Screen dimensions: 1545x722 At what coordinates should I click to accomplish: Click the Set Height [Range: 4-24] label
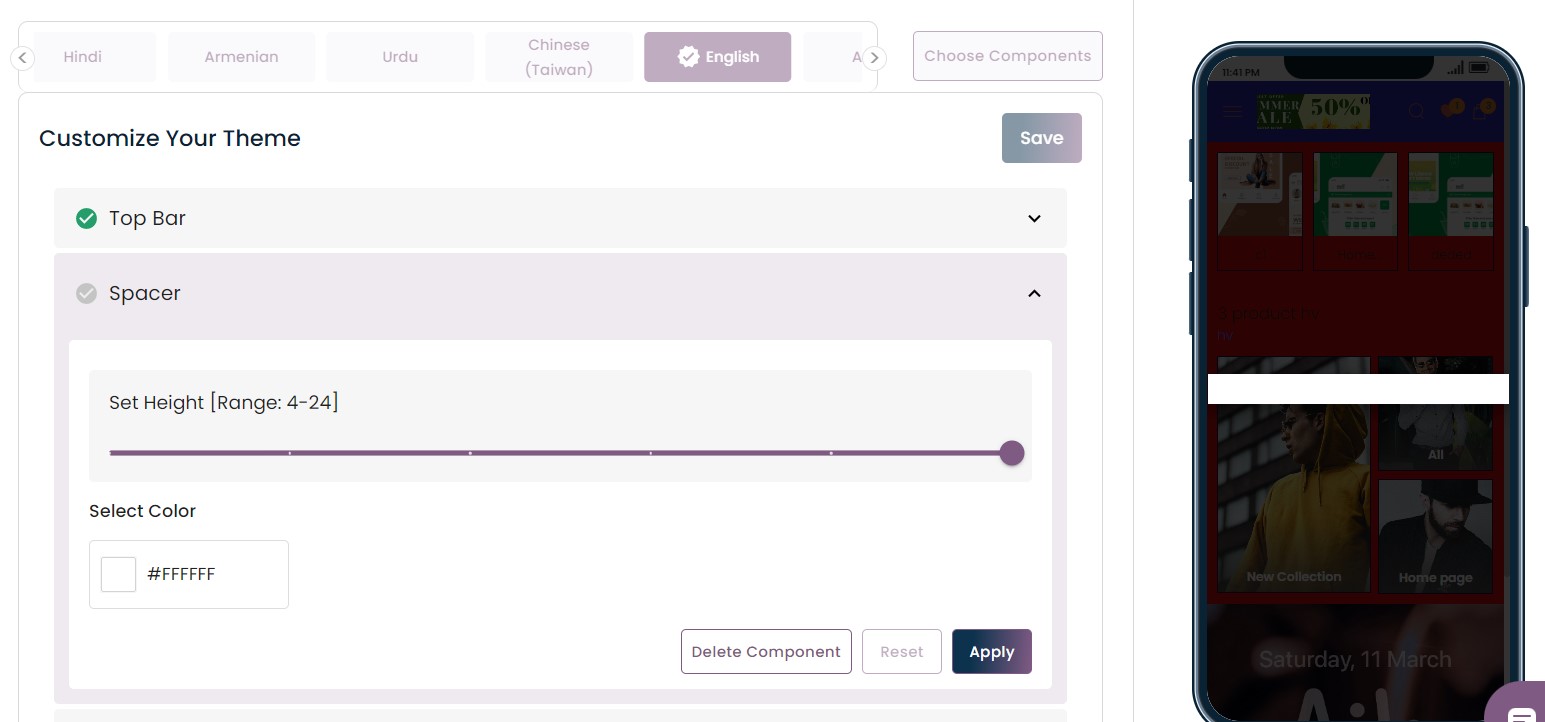point(224,402)
